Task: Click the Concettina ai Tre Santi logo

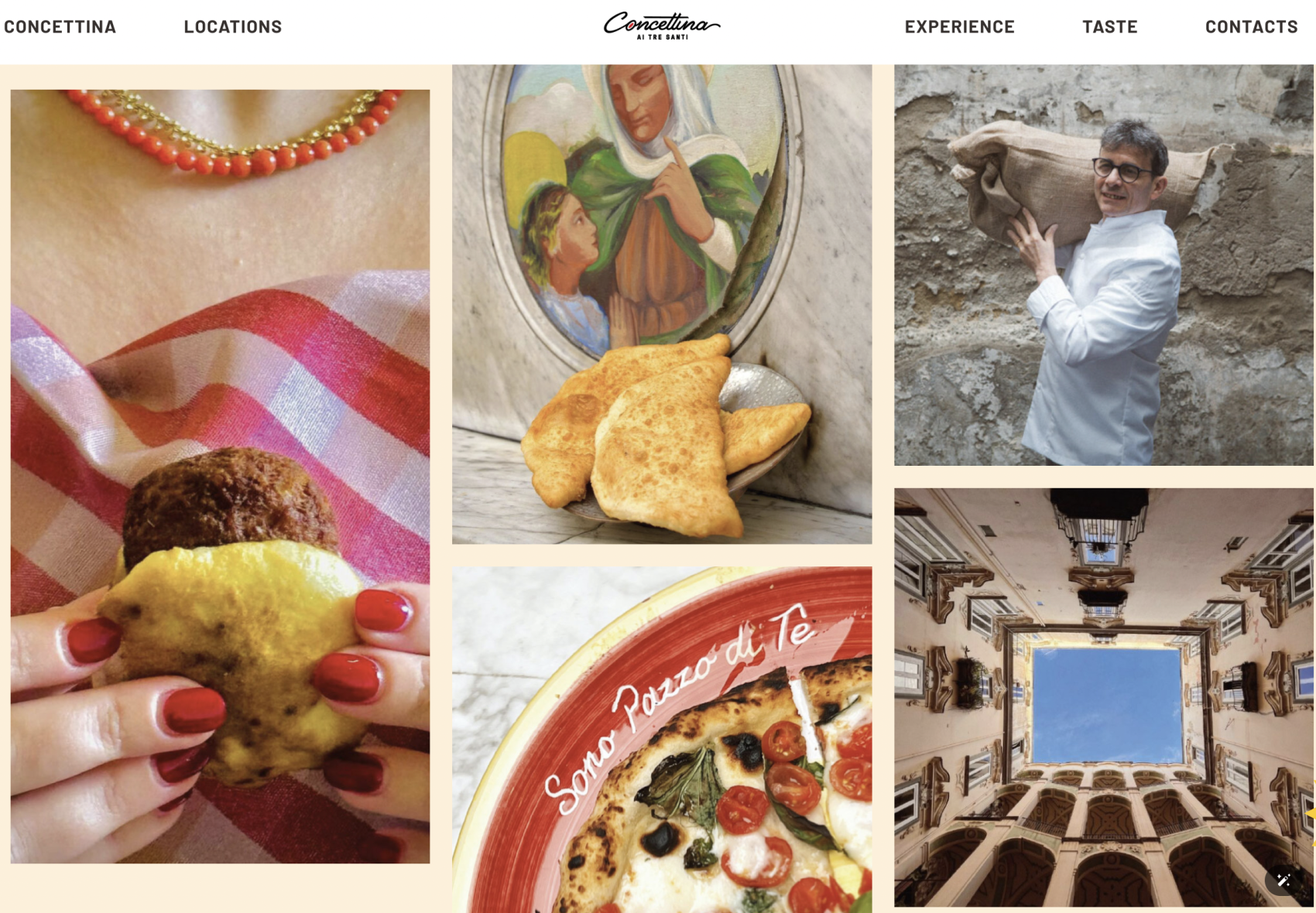Action: click(x=662, y=26)
